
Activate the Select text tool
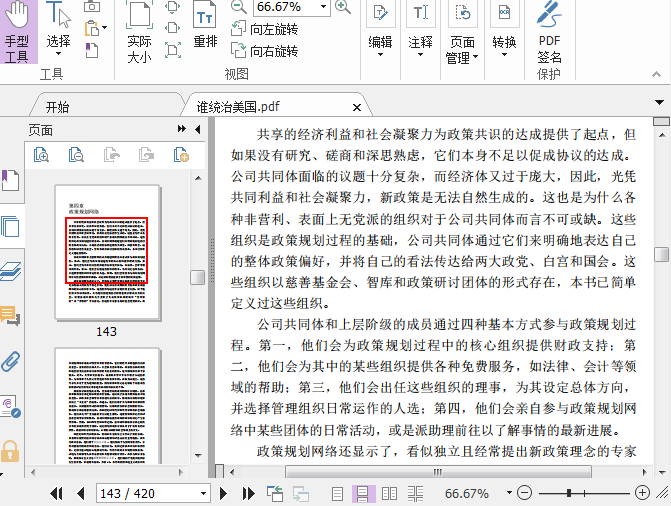(58, 30)
